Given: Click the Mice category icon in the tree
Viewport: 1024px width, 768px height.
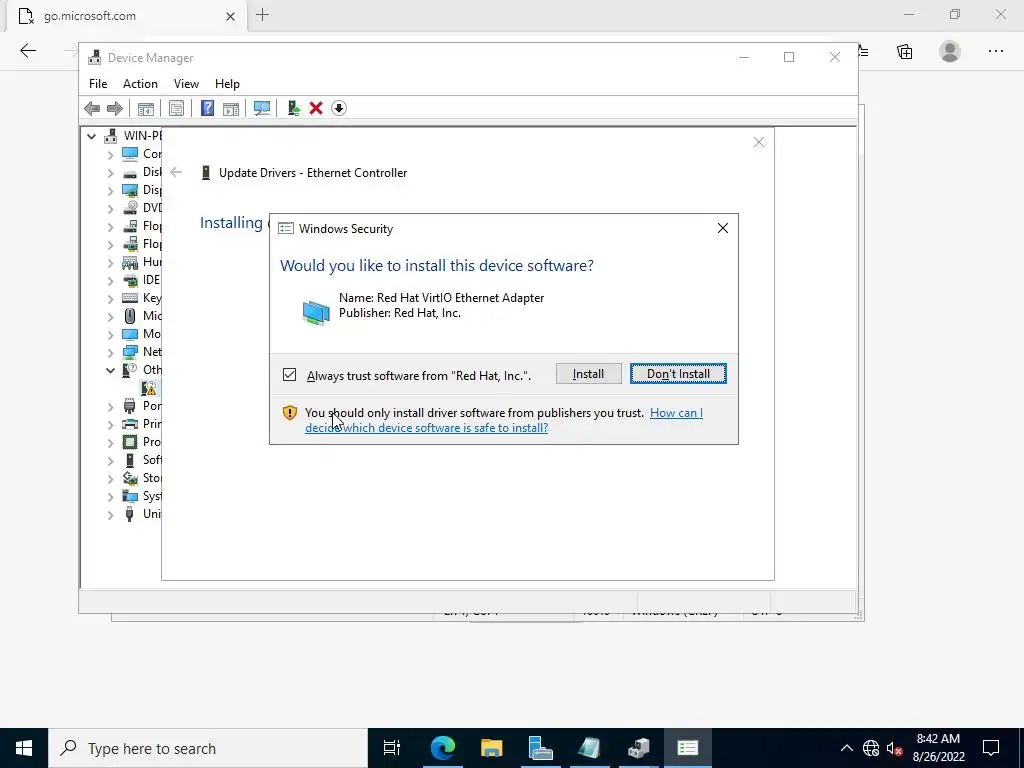Looking at the screenshot, I should click(130, 316).
